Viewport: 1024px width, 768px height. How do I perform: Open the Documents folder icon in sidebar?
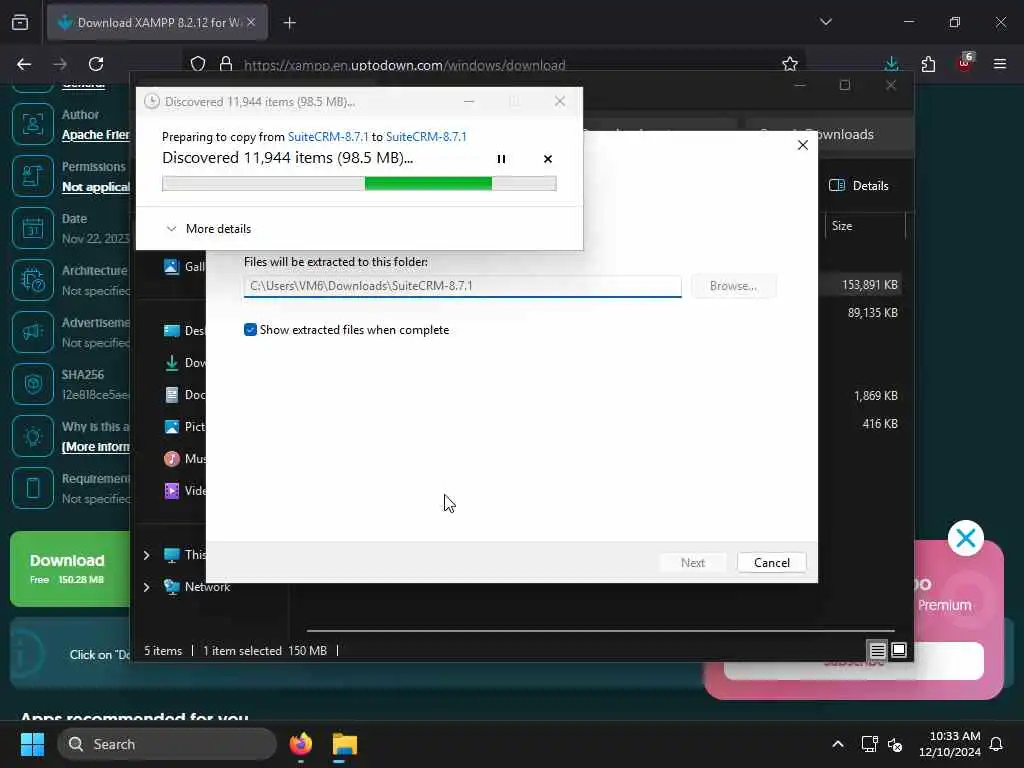pyautogui.click(x=172, y=395)
